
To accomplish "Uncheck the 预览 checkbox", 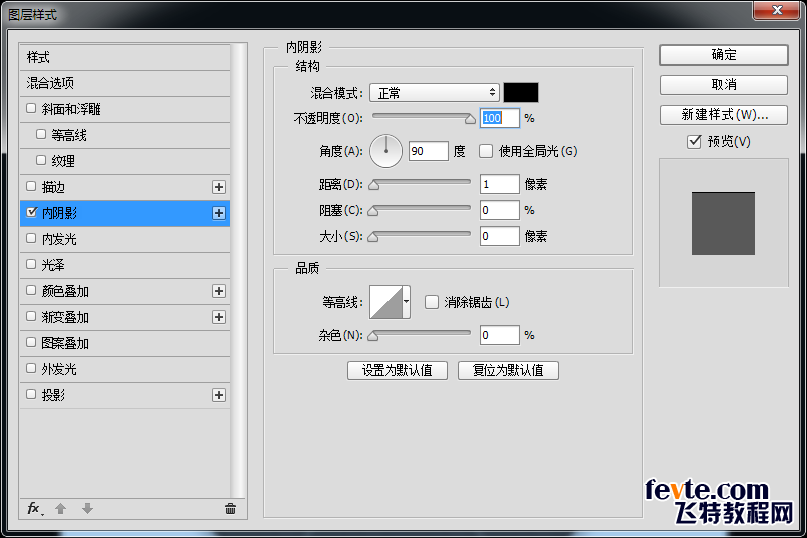I will pos(694,142).
